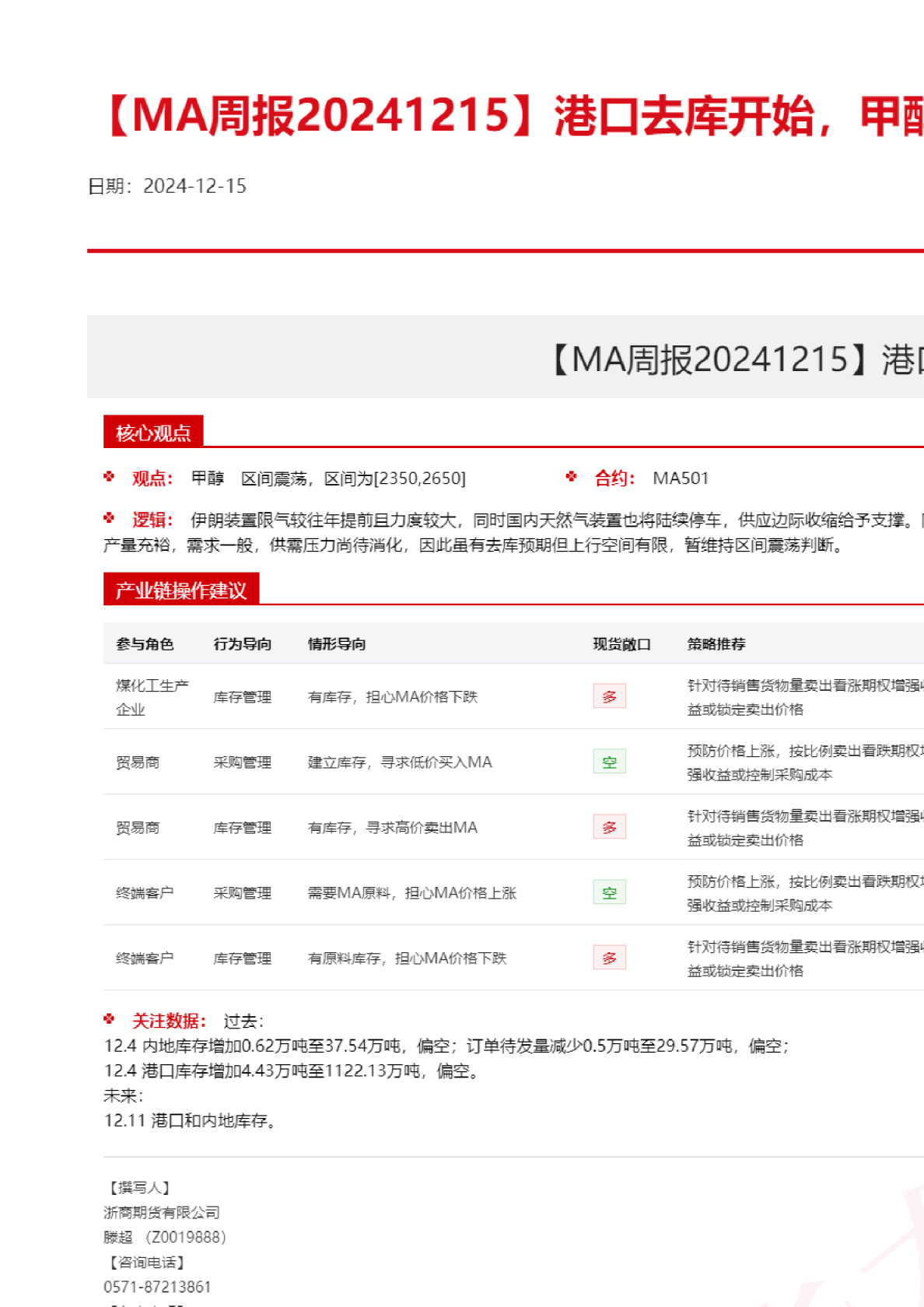Click the 多 badge in 煤化工生产企业 row

point(609,696)
